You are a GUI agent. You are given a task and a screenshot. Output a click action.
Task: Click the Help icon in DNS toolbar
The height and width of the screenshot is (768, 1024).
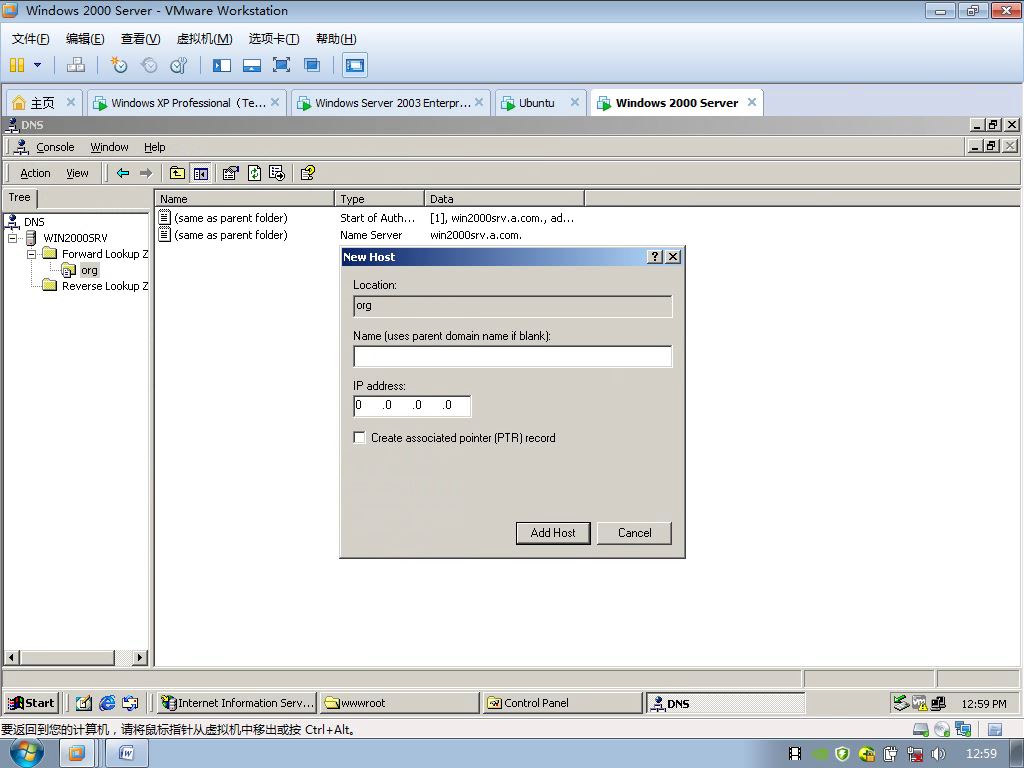click(x=308, y=173)
